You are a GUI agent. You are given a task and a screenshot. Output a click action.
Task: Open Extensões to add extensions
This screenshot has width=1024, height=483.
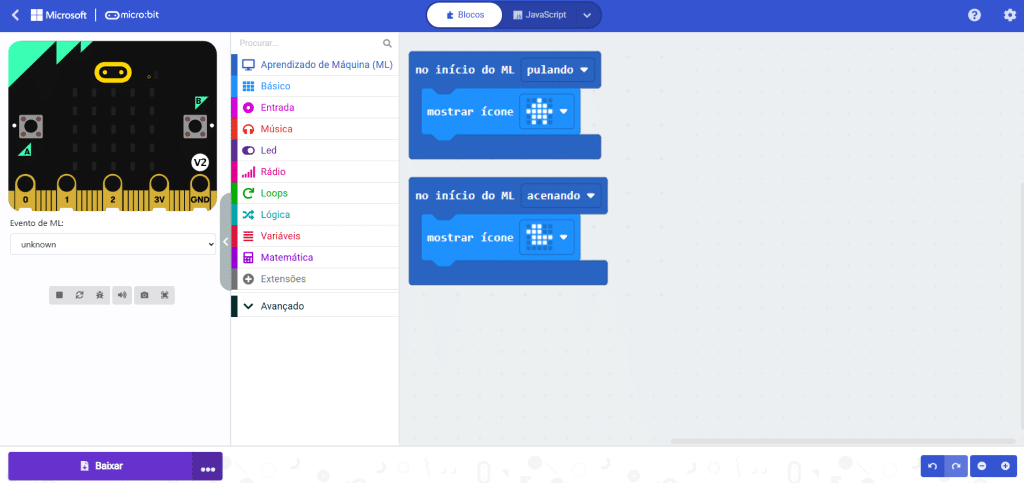315,279
